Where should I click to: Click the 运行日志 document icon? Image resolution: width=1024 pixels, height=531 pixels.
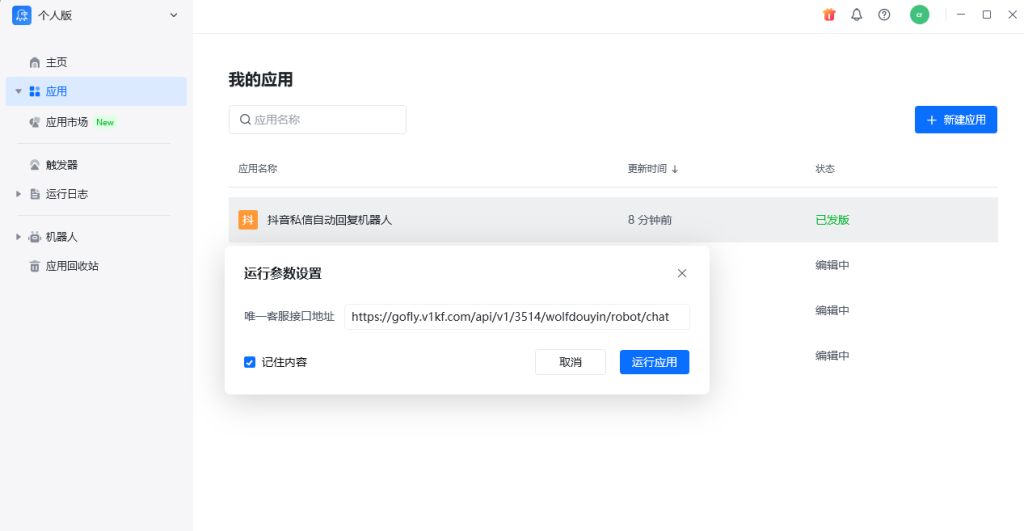(35, 194)
